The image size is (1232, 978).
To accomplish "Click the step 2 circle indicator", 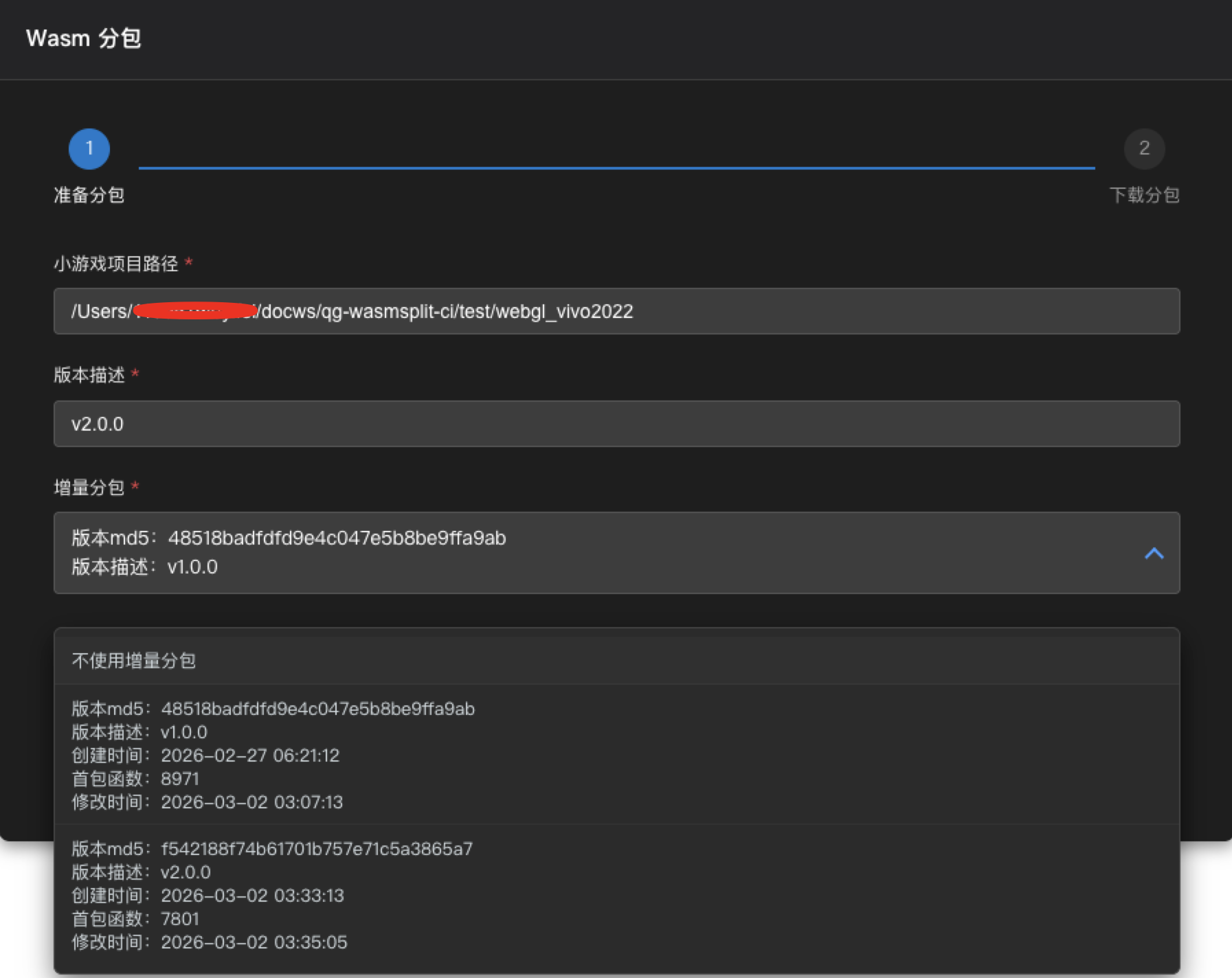I will 1144,148.
